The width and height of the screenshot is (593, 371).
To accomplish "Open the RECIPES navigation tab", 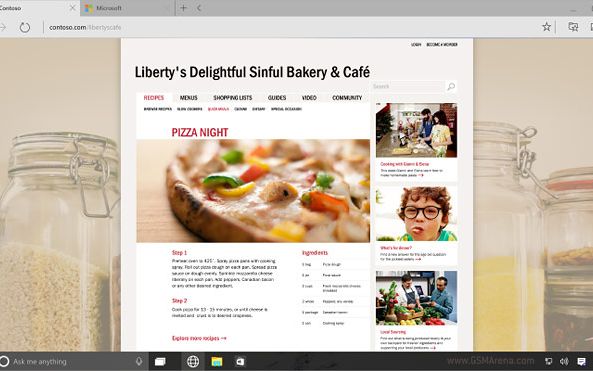I will (154, 98).
